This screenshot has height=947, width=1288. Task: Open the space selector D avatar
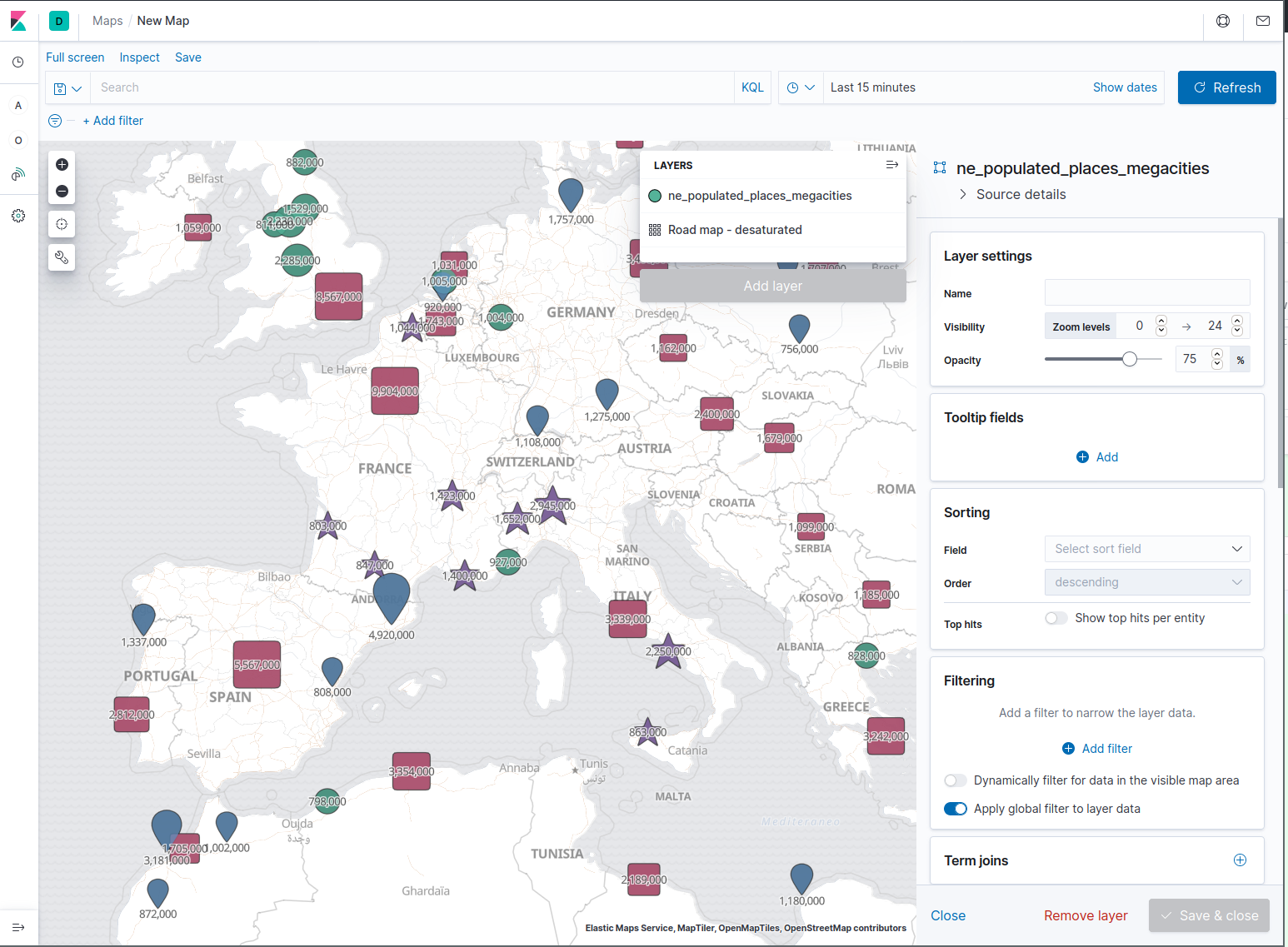59,21
